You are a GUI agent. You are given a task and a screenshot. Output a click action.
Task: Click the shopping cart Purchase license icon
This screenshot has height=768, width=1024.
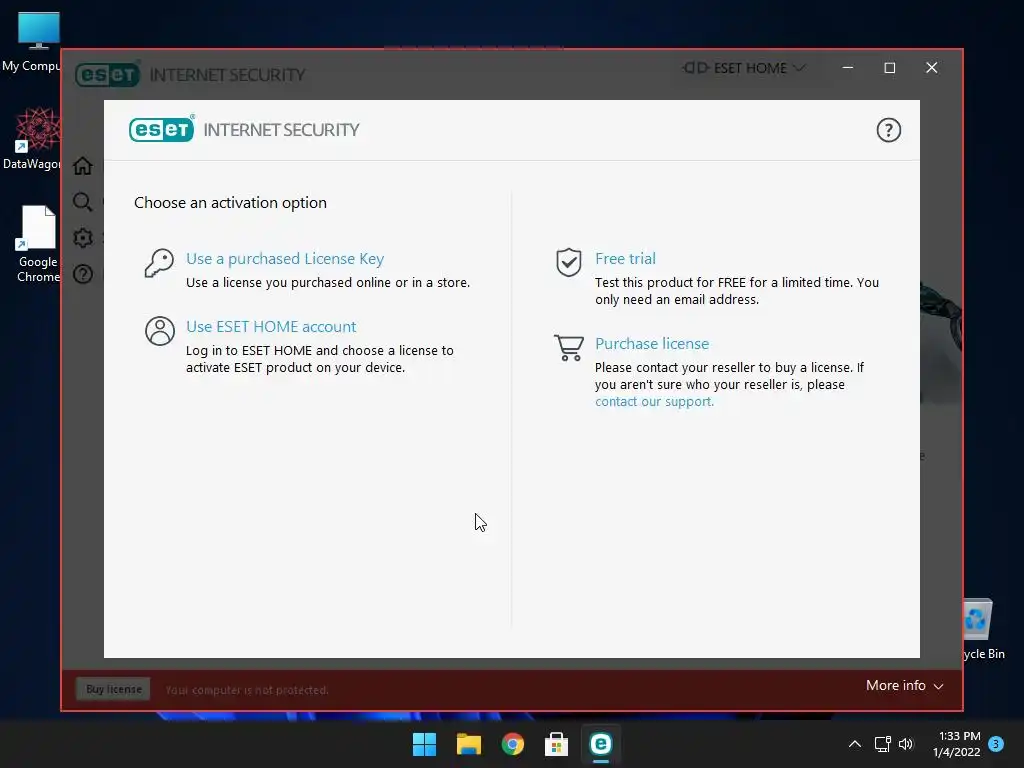(569, 347)
